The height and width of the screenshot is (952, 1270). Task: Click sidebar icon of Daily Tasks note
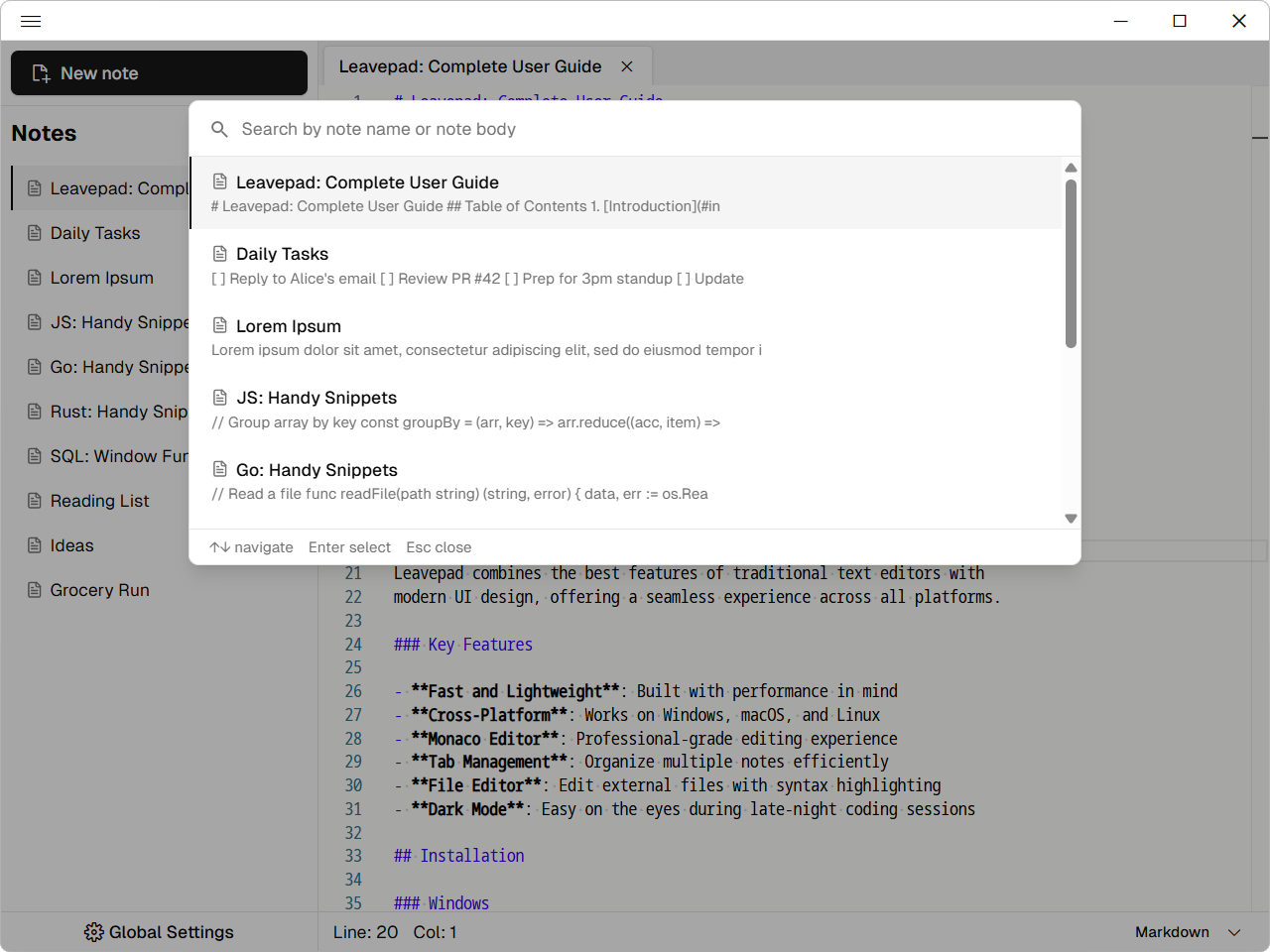pyautogui.click(x=35, y=233)
